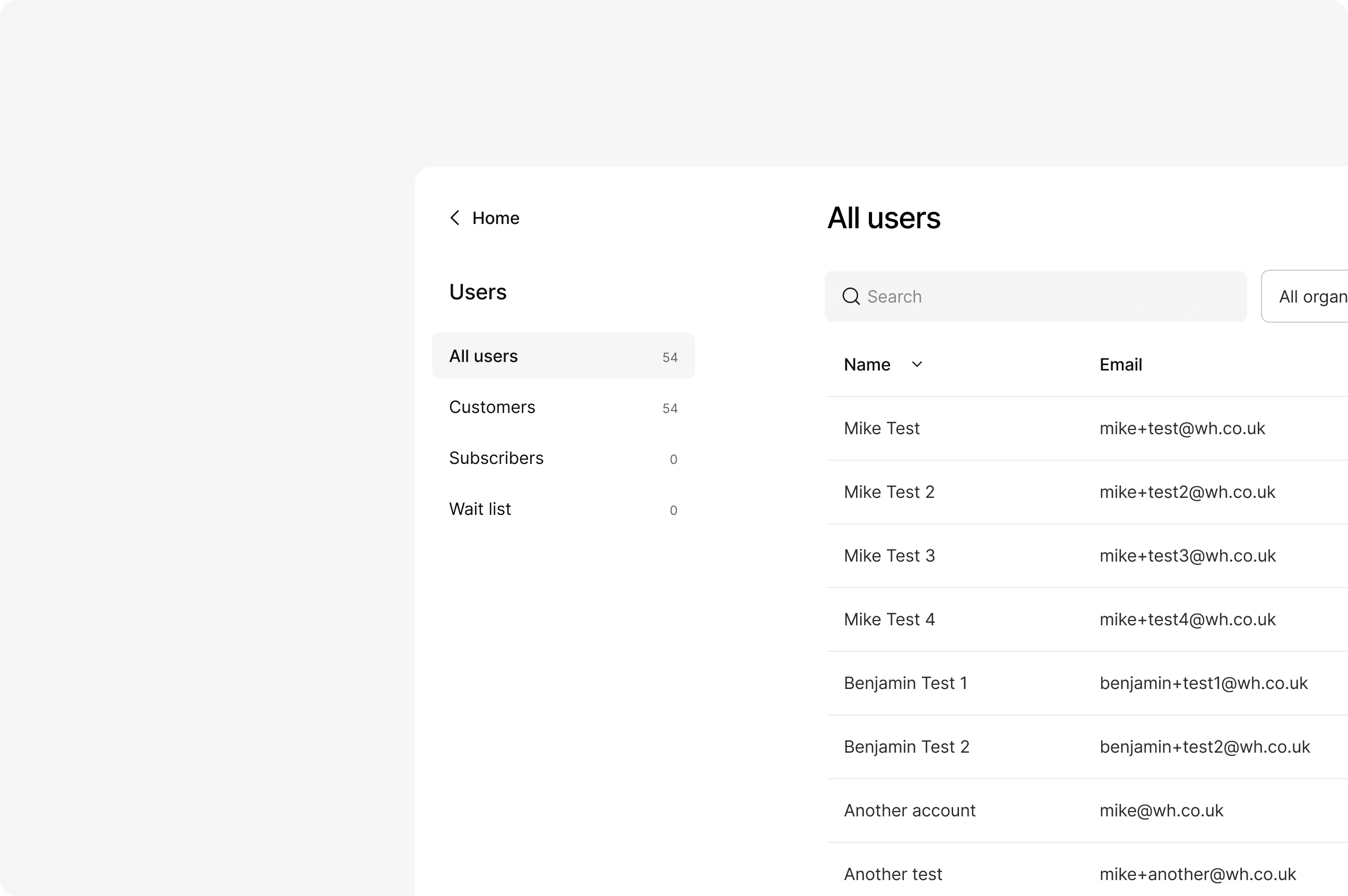Click the Home back link

click(x=495, y=218)
